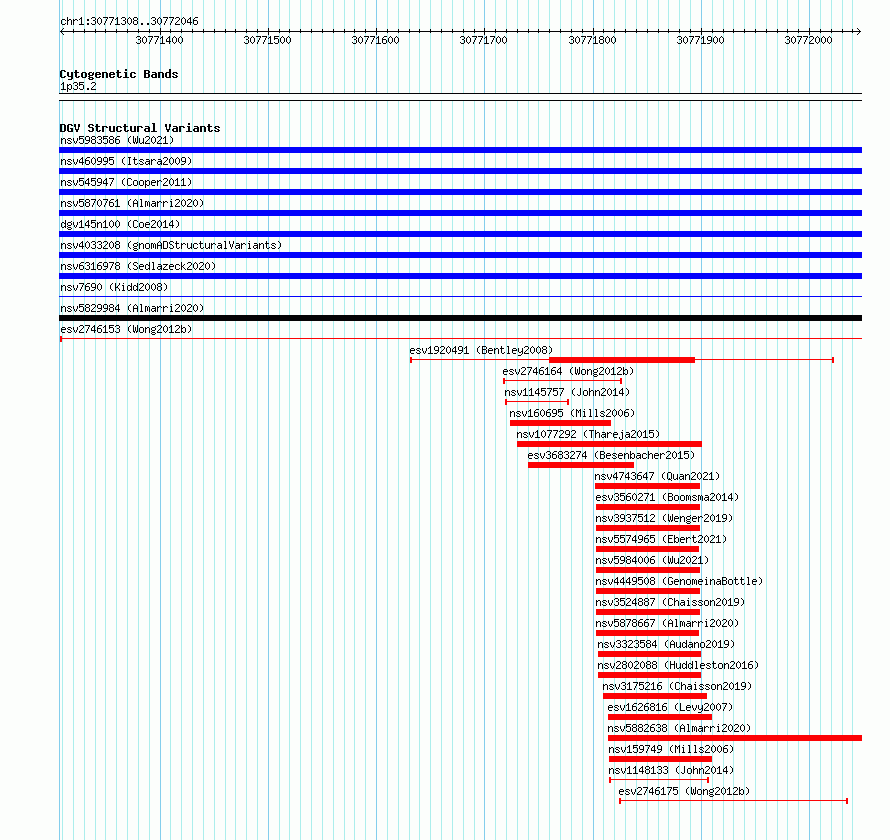Click ruler position 30771700
Screen dimensions: 890x840
(x=483, y=40)
